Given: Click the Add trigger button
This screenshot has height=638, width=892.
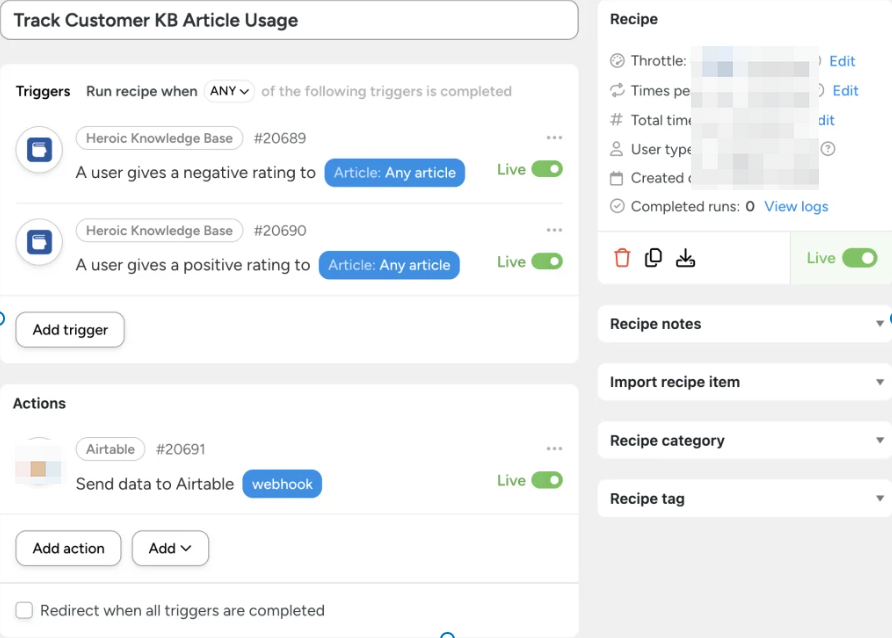Looking at the screenshot, I should tap(70, 330).
